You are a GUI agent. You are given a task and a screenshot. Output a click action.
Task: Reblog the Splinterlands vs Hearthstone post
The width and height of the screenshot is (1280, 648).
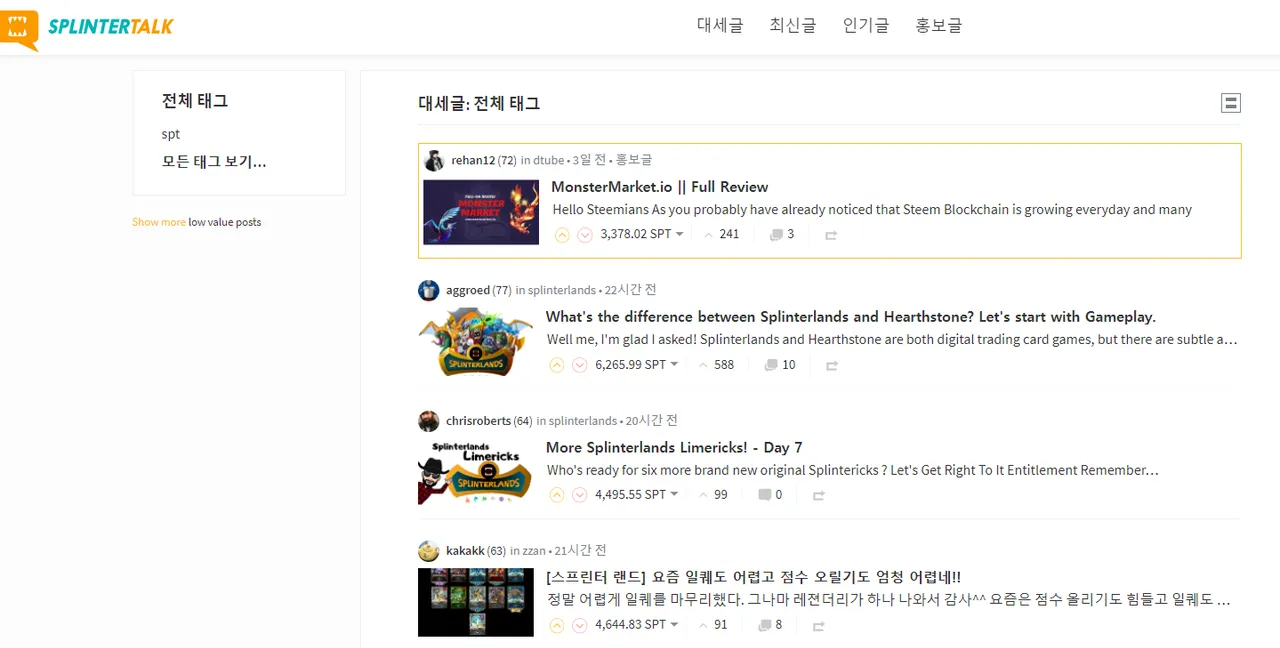[831, 366]
